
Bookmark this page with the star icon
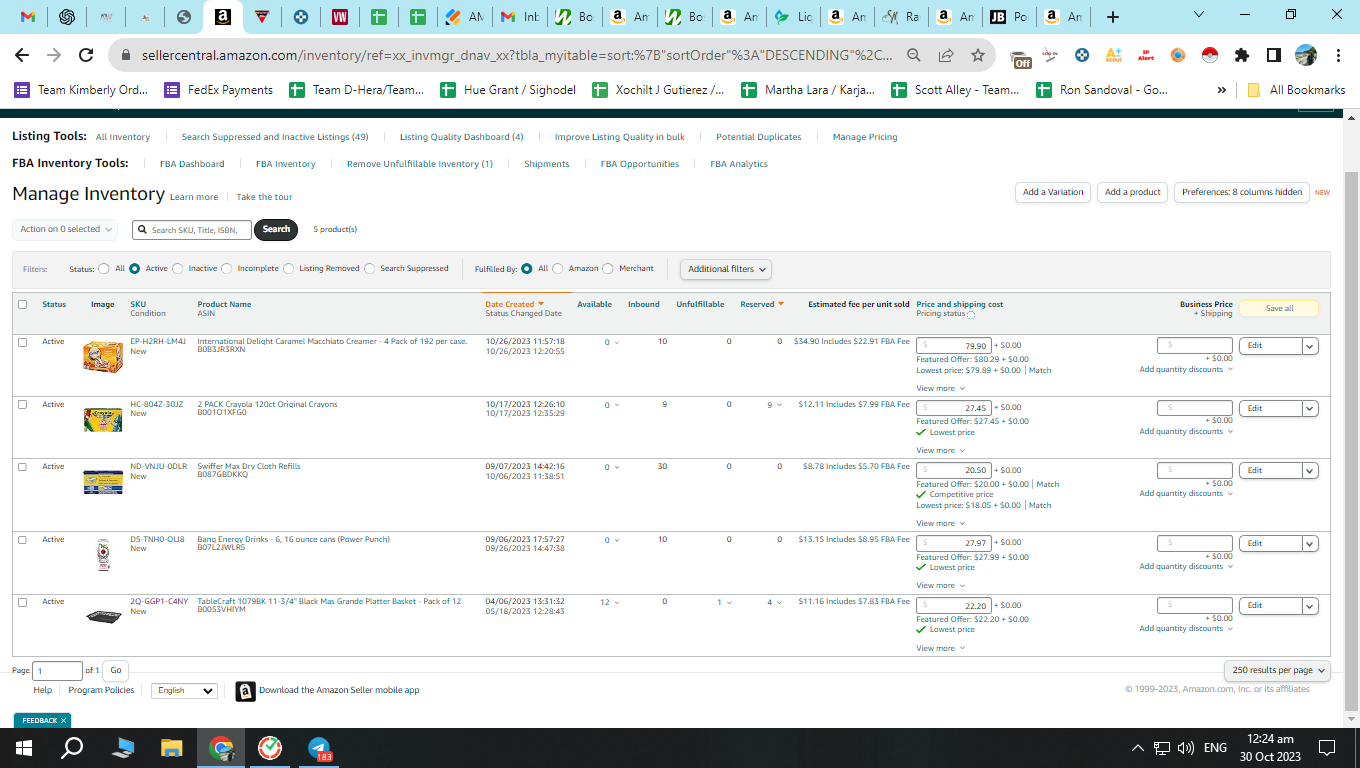click(977, 55)
